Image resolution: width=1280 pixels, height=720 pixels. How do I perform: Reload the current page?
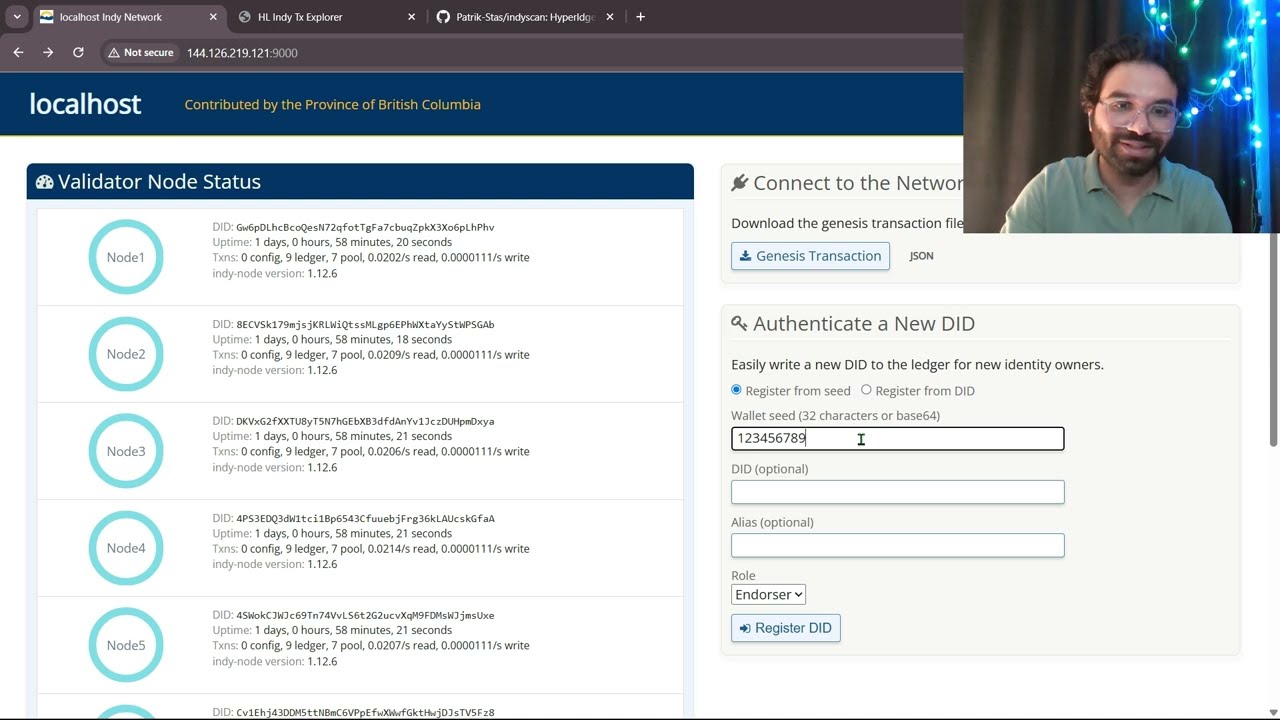[x=78, y=53]
